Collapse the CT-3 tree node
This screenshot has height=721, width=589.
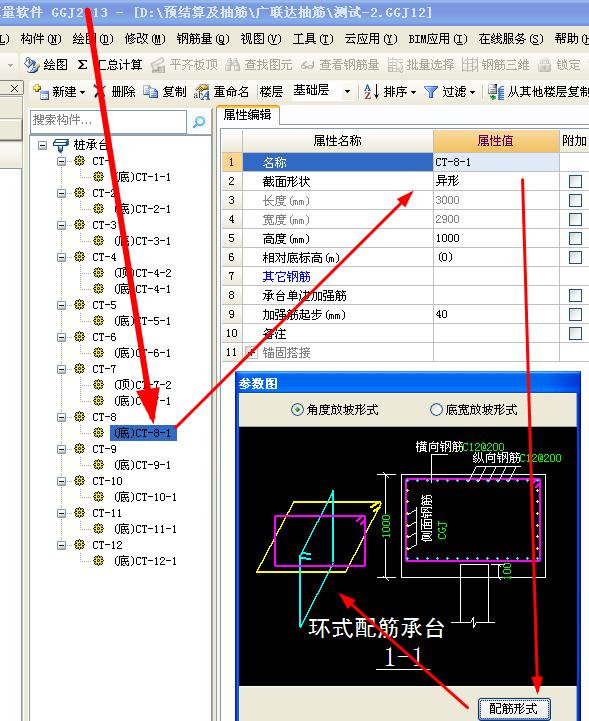pos(61,225)
